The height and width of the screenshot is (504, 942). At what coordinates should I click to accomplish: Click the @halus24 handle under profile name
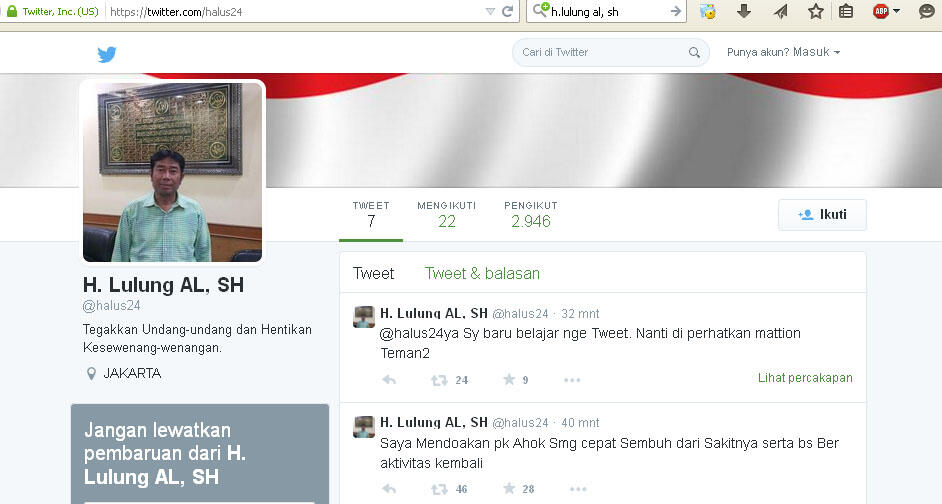coord(111,306)
